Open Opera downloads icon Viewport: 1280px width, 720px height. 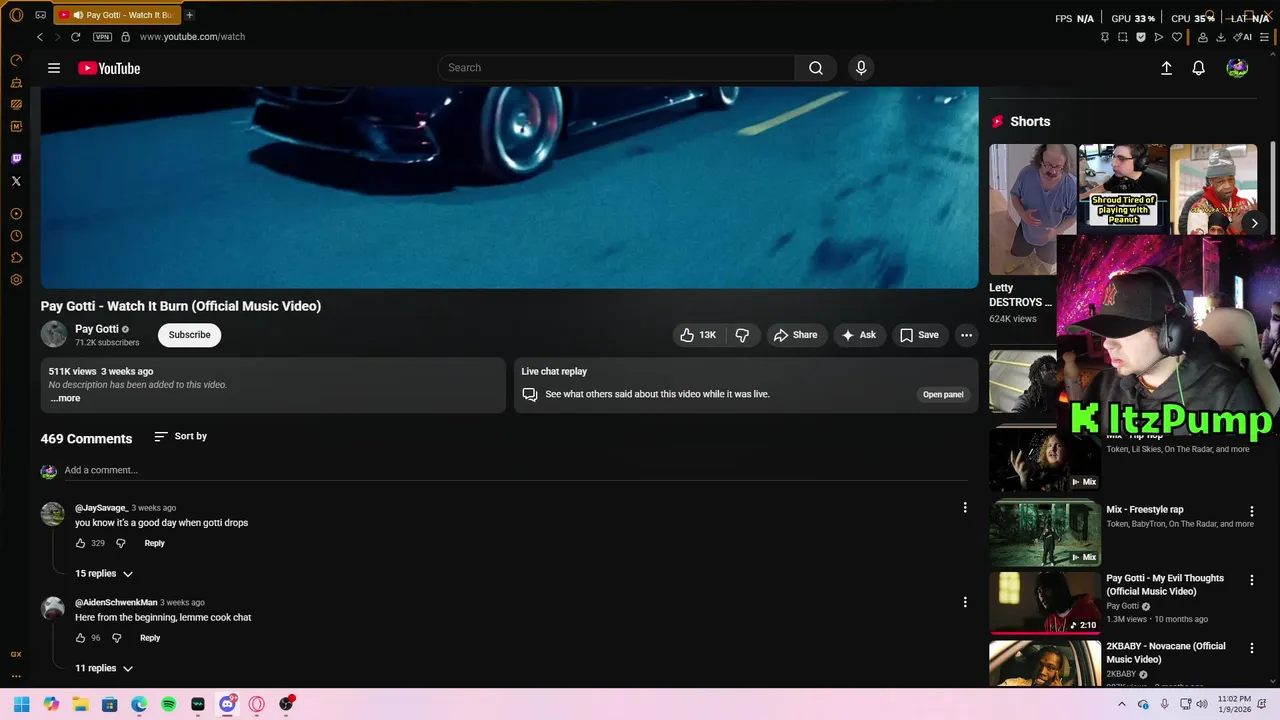(x=1220, y=37)
